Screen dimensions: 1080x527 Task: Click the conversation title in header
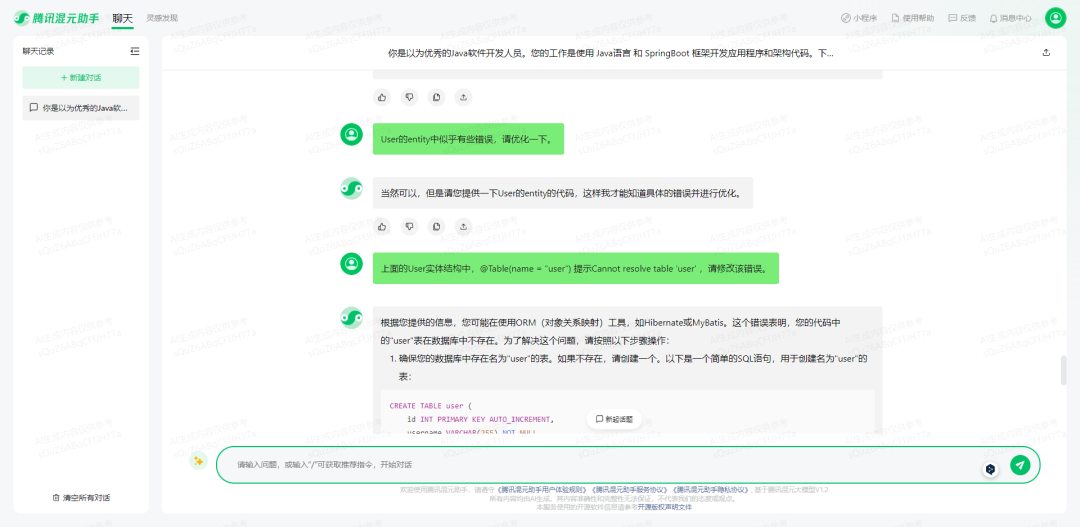[611, 53]
